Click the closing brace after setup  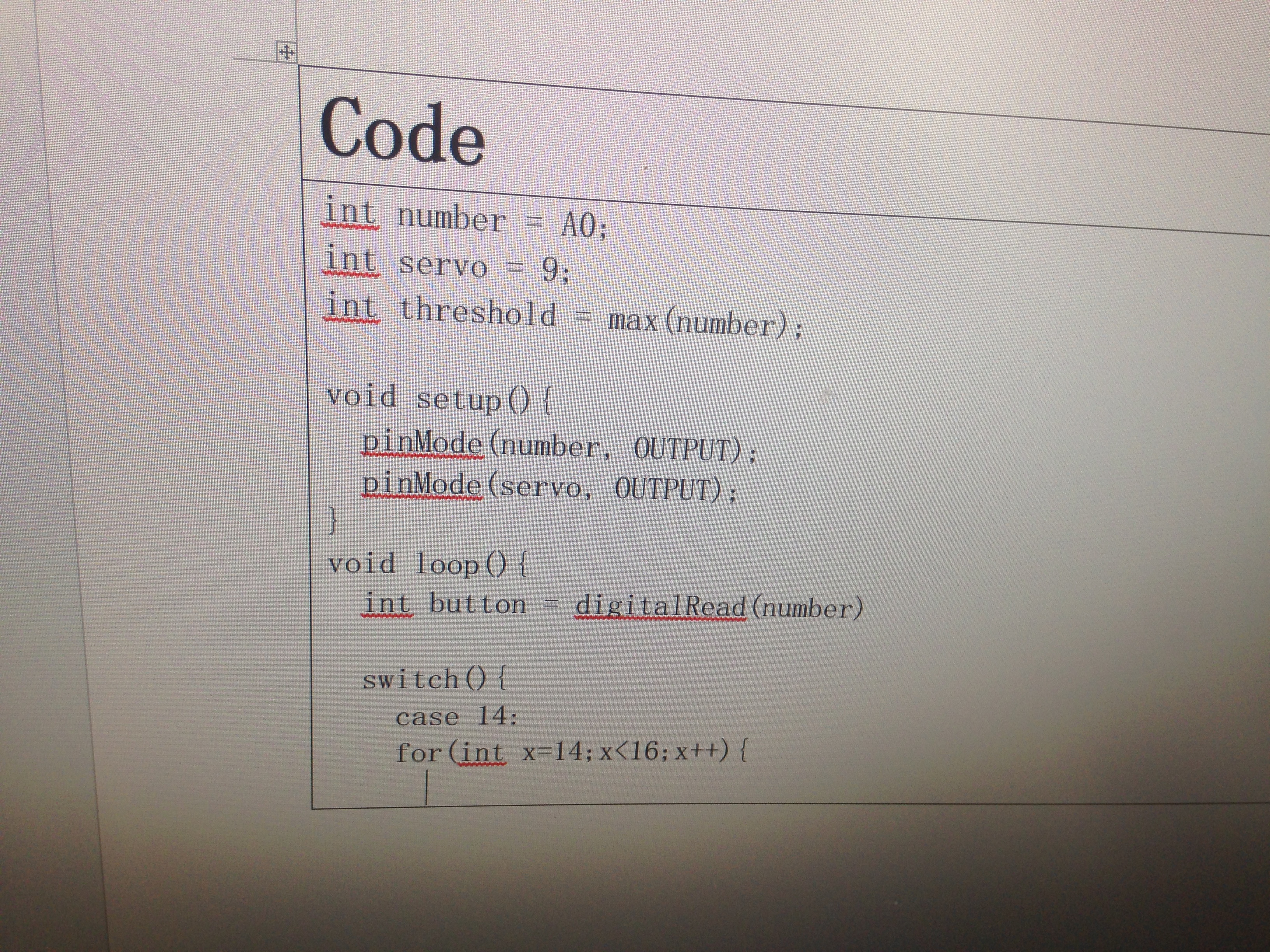(x=332, y=520)
